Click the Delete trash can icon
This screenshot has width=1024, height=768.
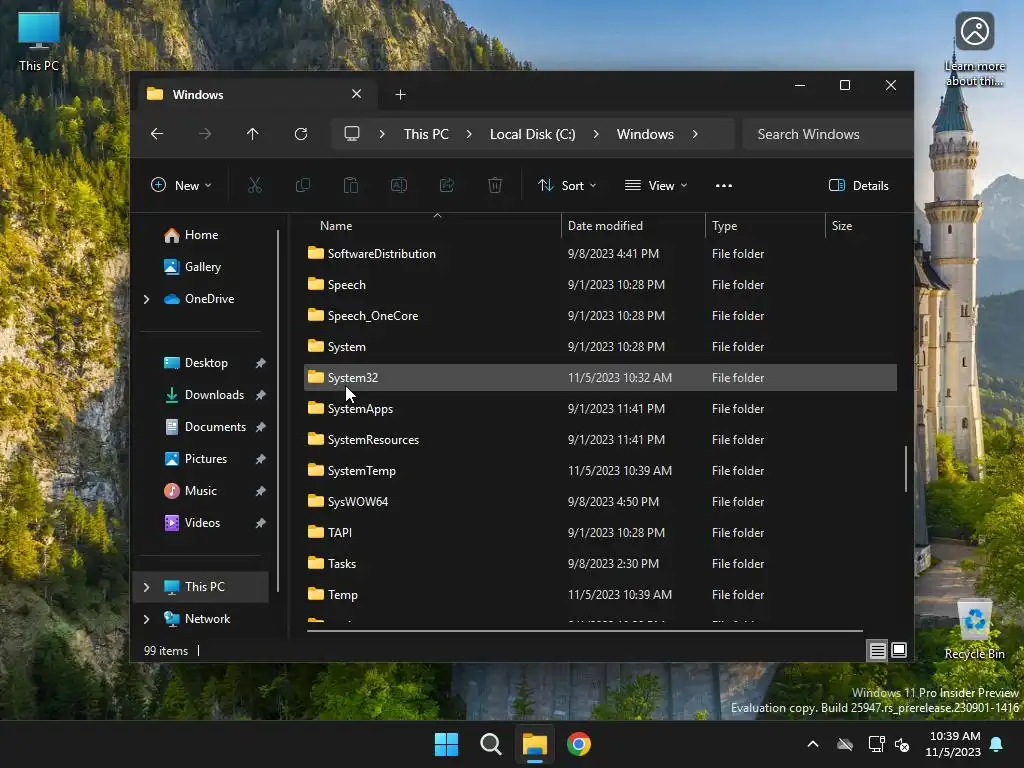click(x=495, y=185)
